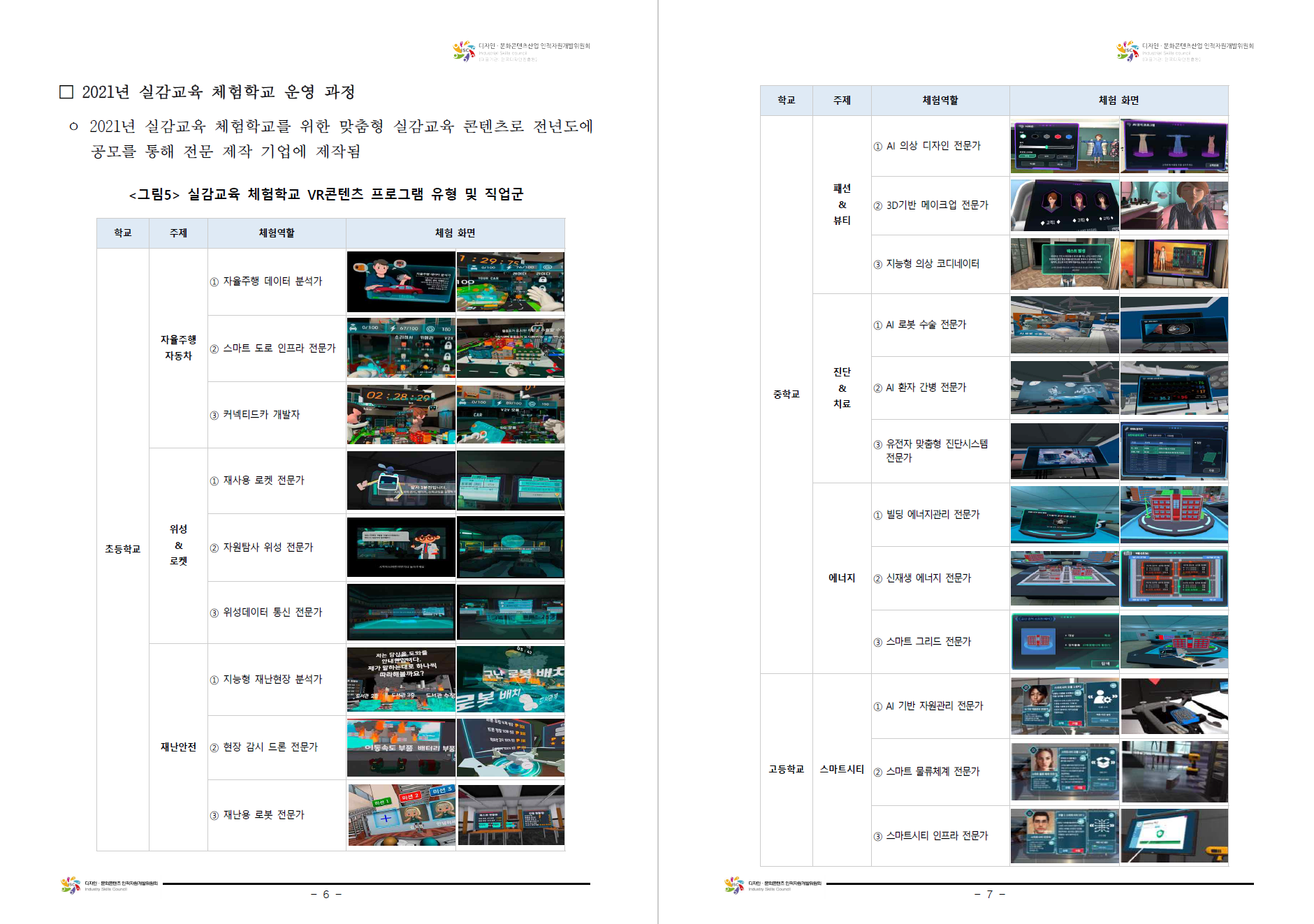Image resolution: width=1314 pixels, height=924 pixels.
Task: Open the first 자율주행 데이터 분석가 screenshot
Action: click(401, 282)
